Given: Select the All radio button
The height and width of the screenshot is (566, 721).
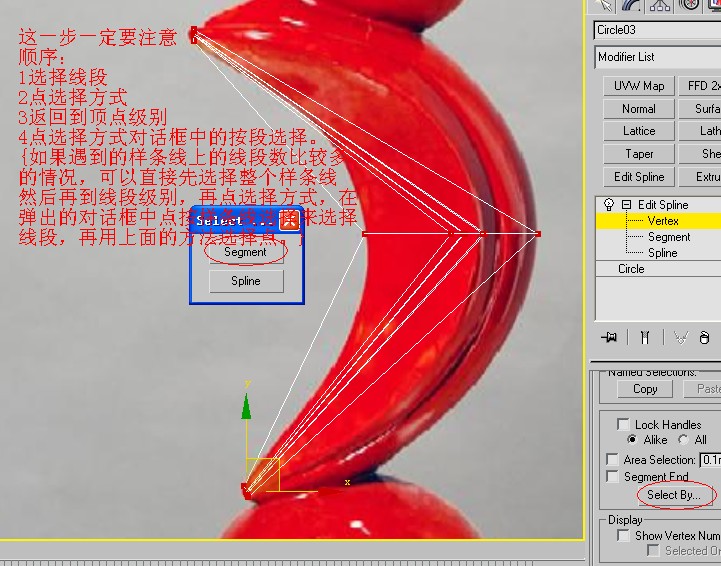Looking at the screenshot, I should coord(683,440).
